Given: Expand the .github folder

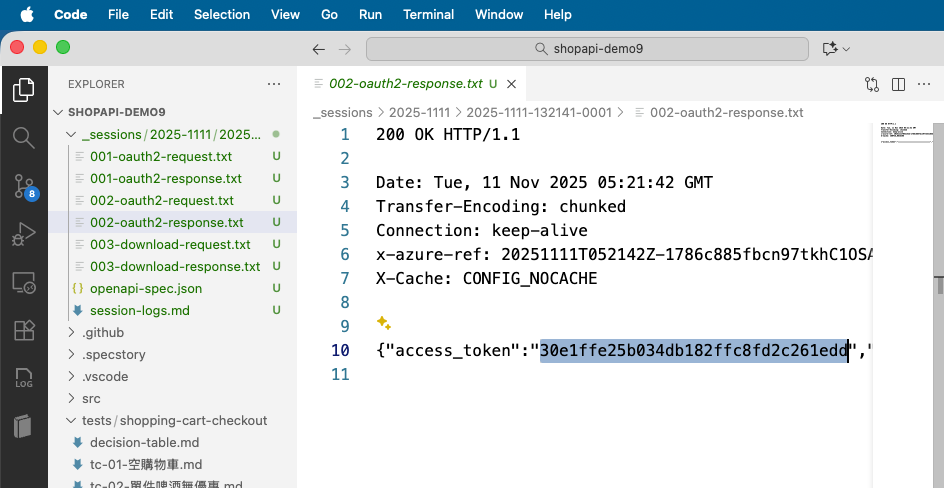Looking at the screenshot, I should 103,332.
